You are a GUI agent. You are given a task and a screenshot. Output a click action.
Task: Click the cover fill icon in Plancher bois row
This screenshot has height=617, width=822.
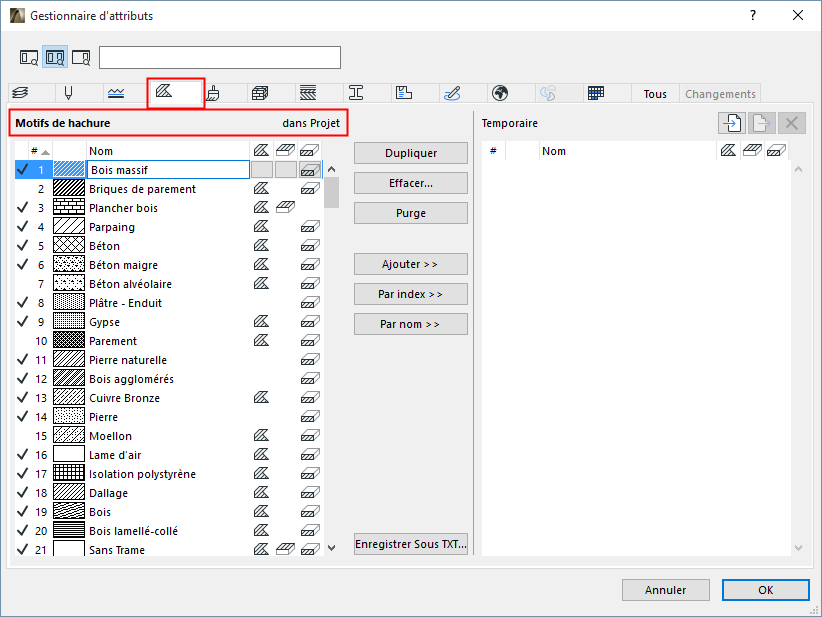coord(285,208)
